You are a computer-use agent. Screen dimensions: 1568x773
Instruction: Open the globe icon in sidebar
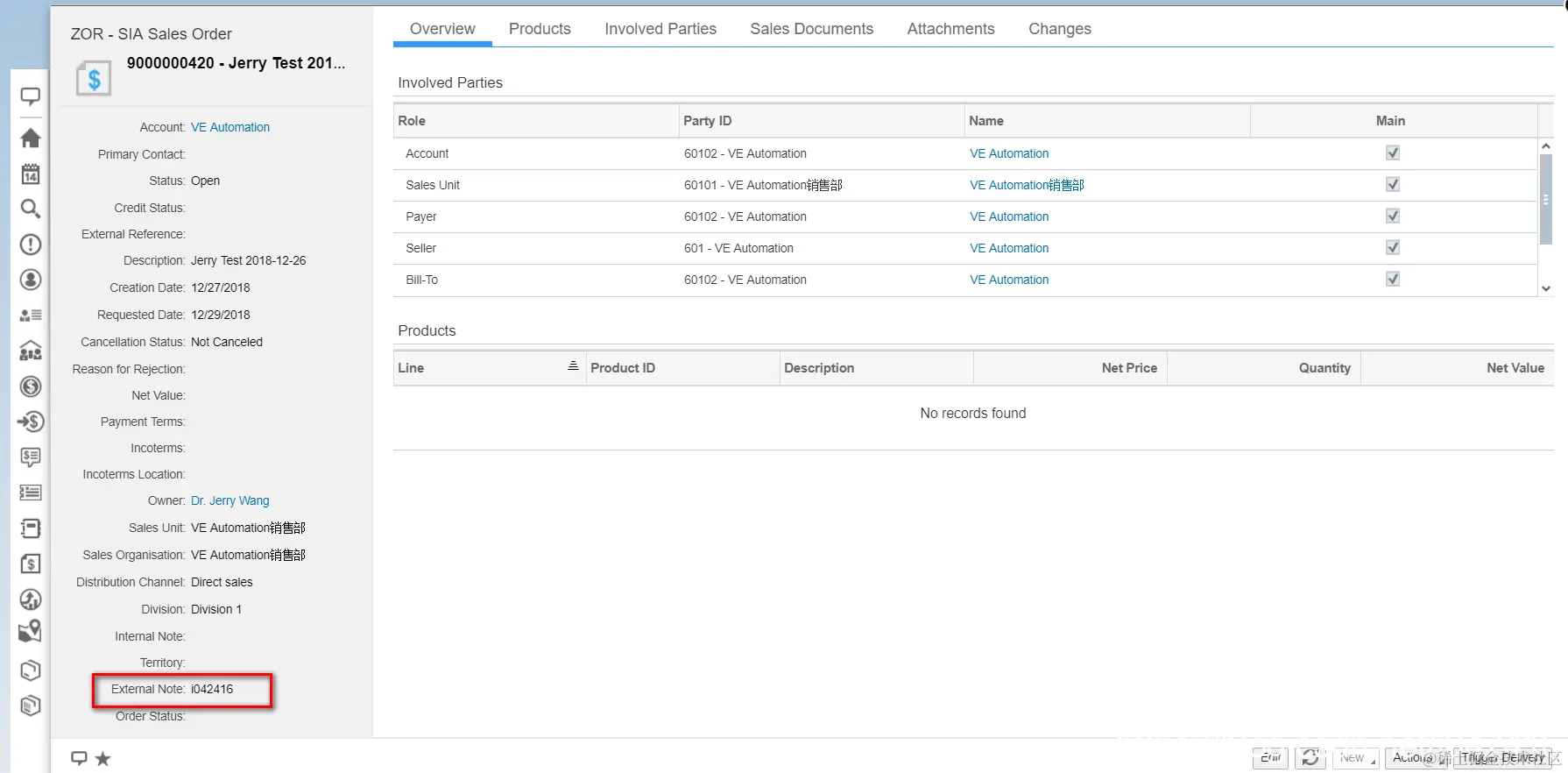pyautogui.click(x=31, y=599)
